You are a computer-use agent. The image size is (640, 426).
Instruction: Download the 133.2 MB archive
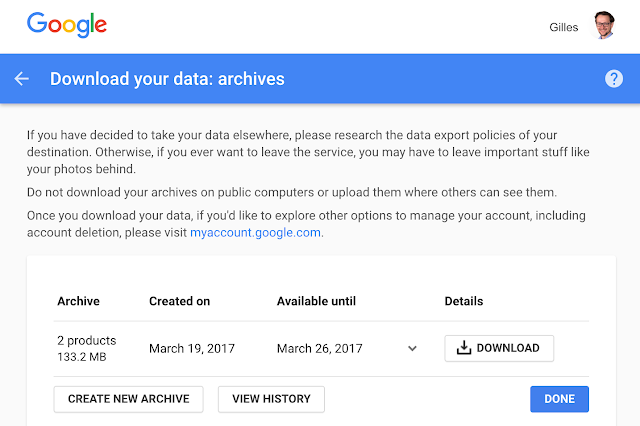tap(498, 348)
